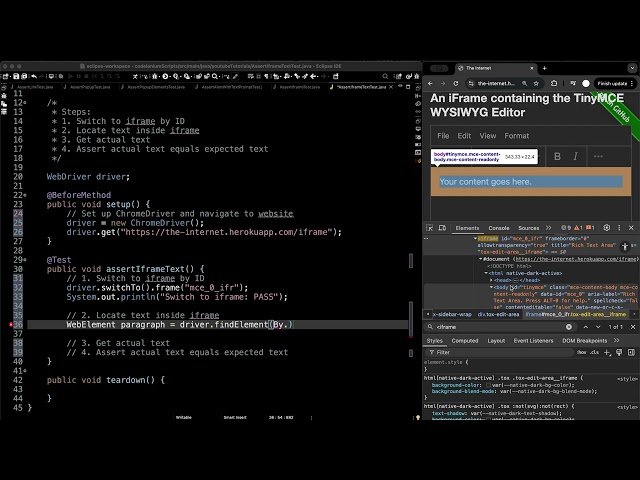
Task: Open Chrome tab search dropdown
Action: [x=632, y=68]
